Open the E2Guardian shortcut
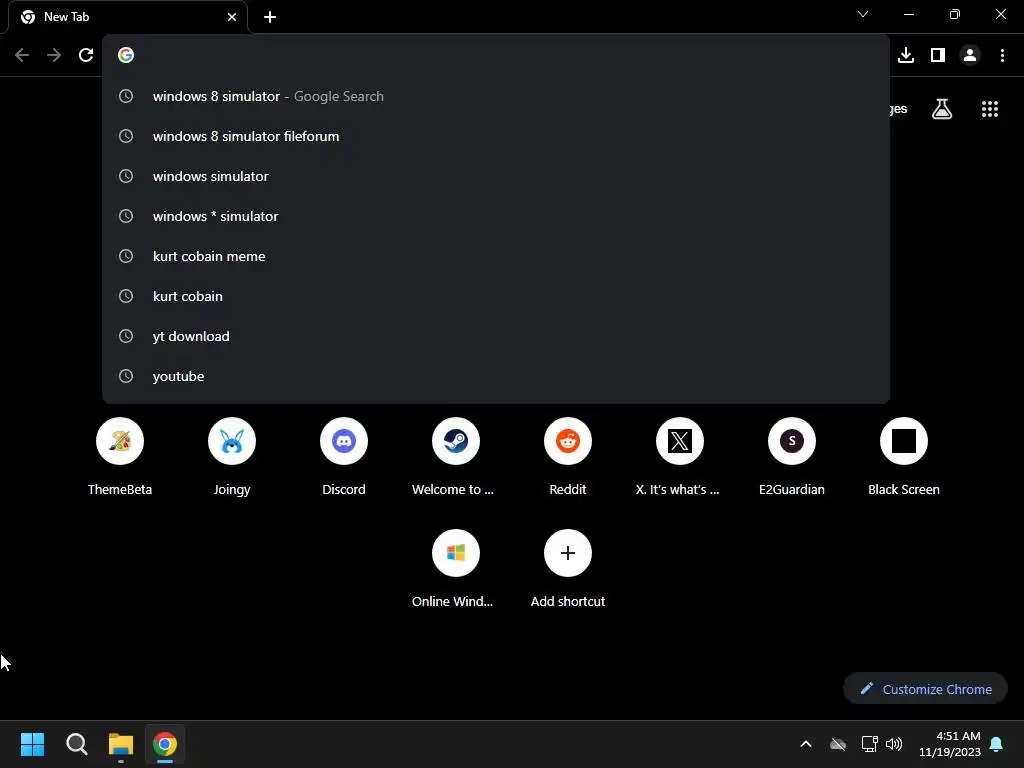This screenshot has width=1024, height=768. pos(792,441)
